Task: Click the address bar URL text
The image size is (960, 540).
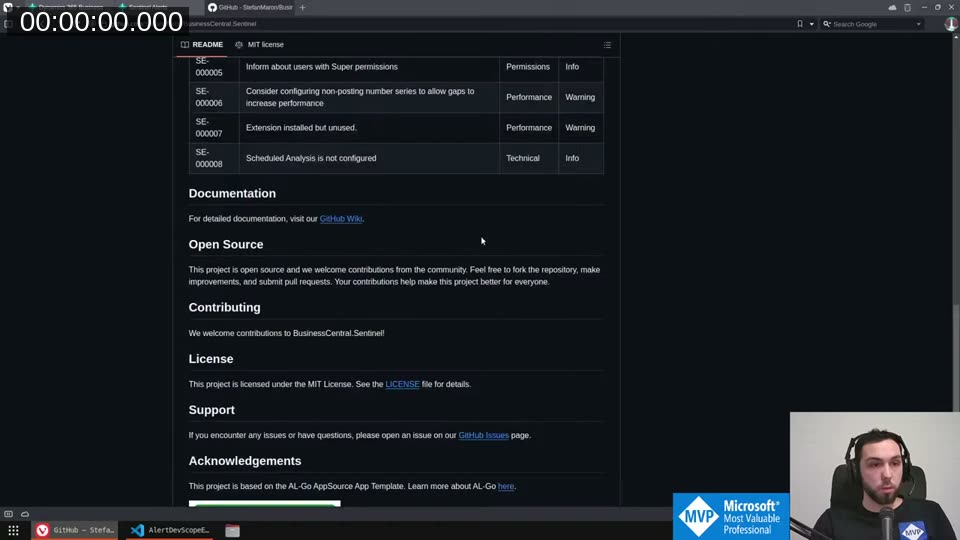Action: (222, 24)
